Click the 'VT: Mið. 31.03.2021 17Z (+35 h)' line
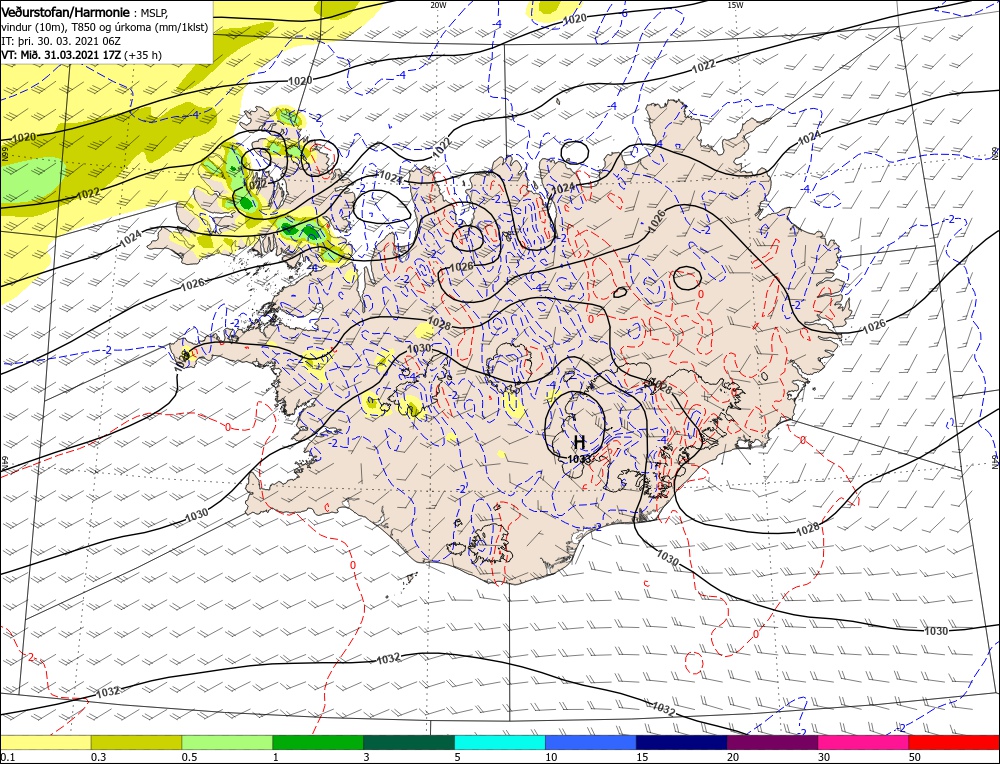1000x764 pixels. click(82, 55)
